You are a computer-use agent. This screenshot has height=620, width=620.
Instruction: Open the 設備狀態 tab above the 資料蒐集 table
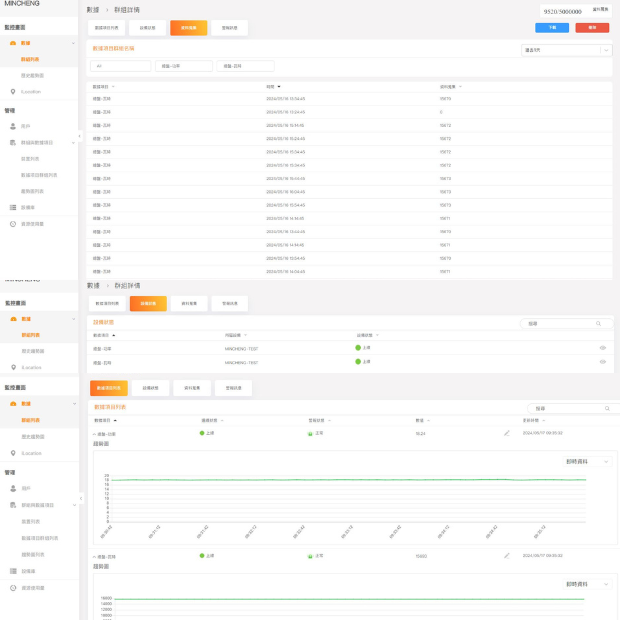click(x=147, y=28)
